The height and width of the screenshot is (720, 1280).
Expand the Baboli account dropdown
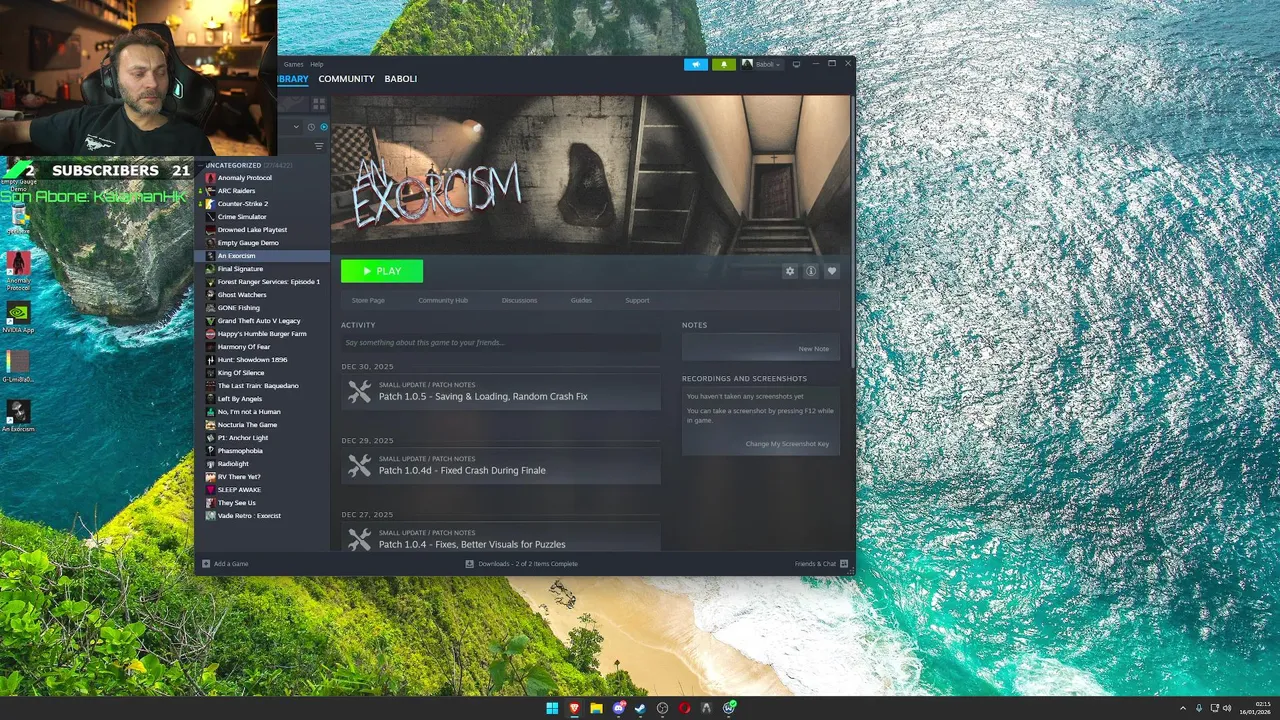(x=762, y=64)
